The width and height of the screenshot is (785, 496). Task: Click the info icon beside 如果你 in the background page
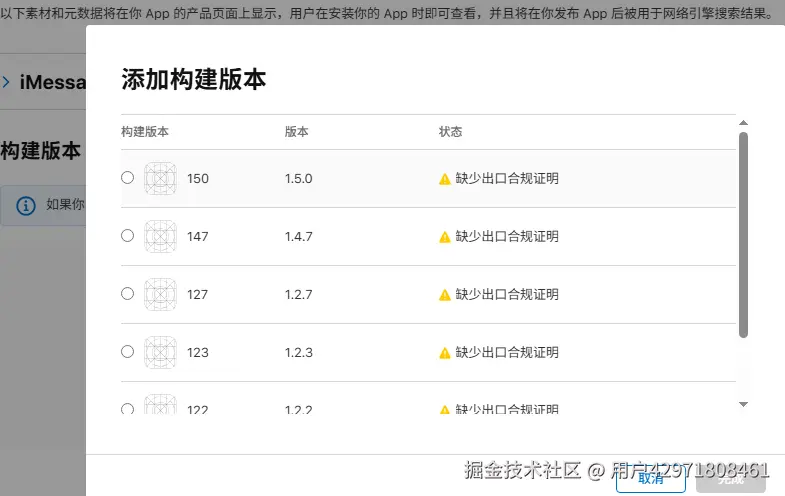click(x=26, y=205)
